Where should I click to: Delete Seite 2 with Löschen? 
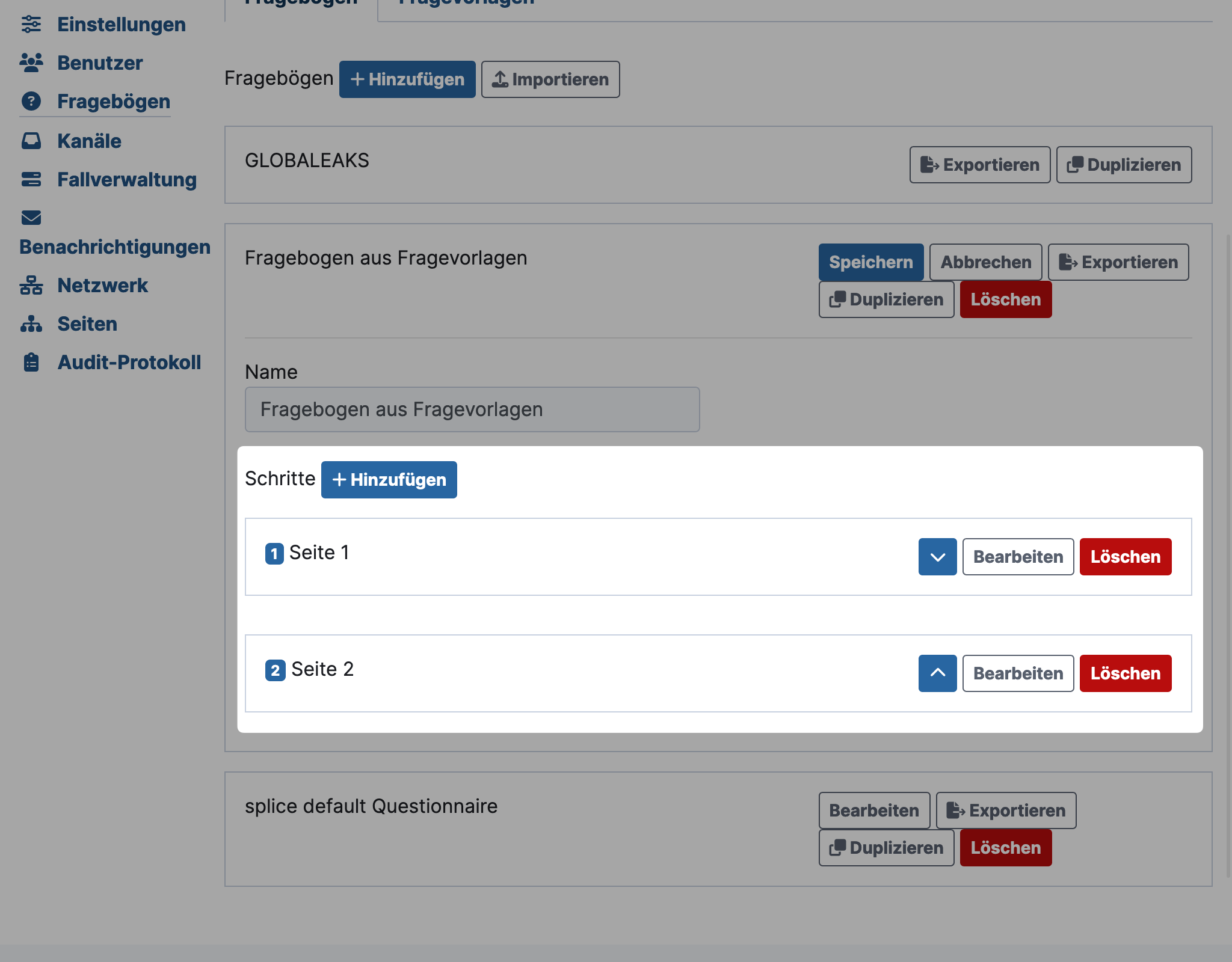pyautogui.click(x=1126, y=673)
